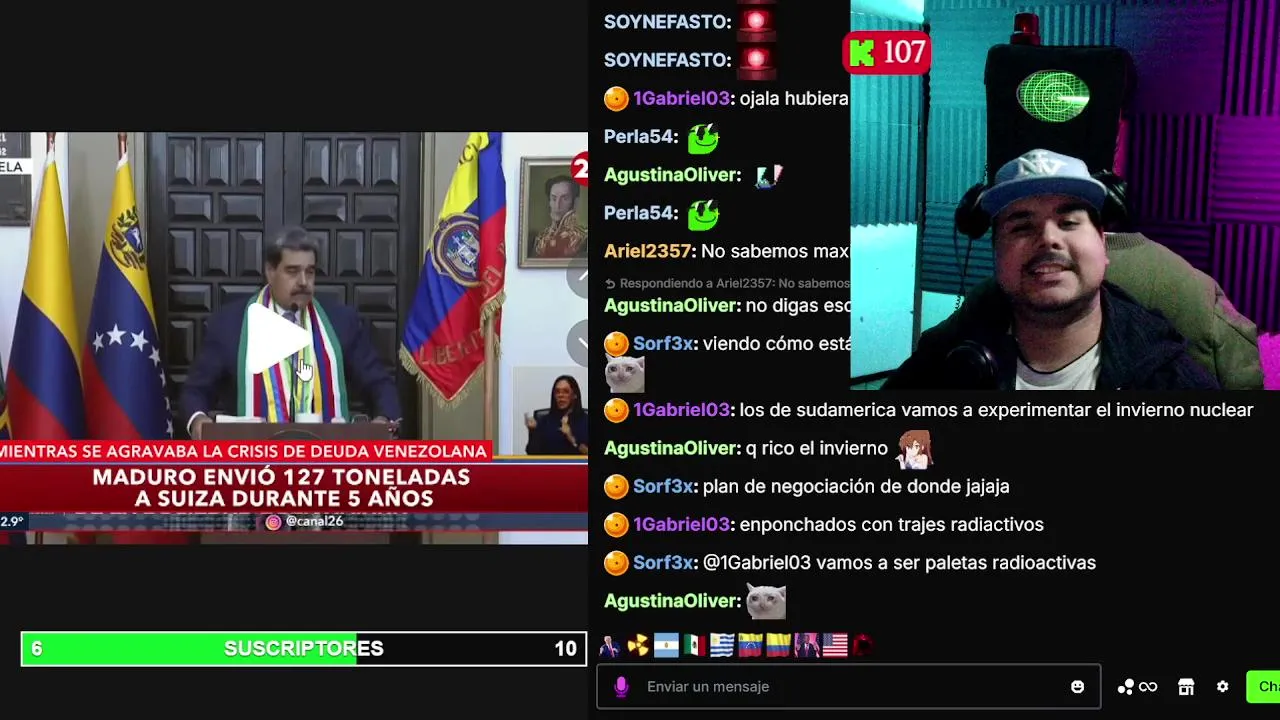This screenshot has height=720, width=1280.
Task: Click the cat emote under Sorf3x message
Action: coord(625,375)
